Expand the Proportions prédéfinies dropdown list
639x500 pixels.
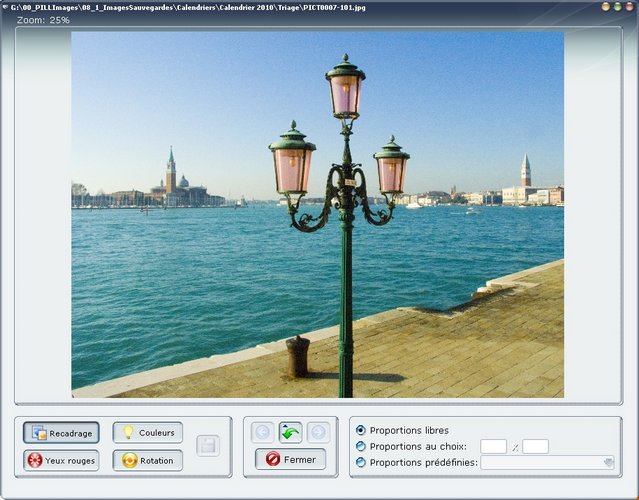coord(608,462)
